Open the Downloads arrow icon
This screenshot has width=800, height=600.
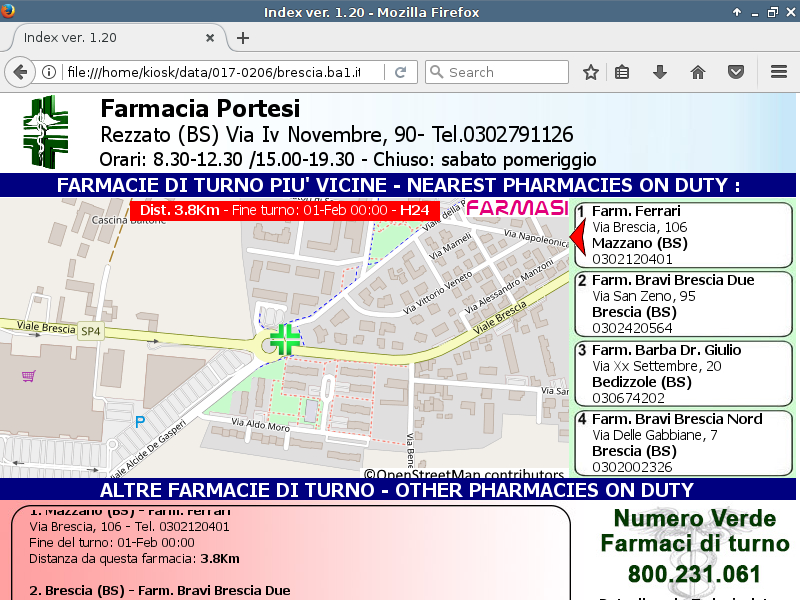[x=660, y=72]
